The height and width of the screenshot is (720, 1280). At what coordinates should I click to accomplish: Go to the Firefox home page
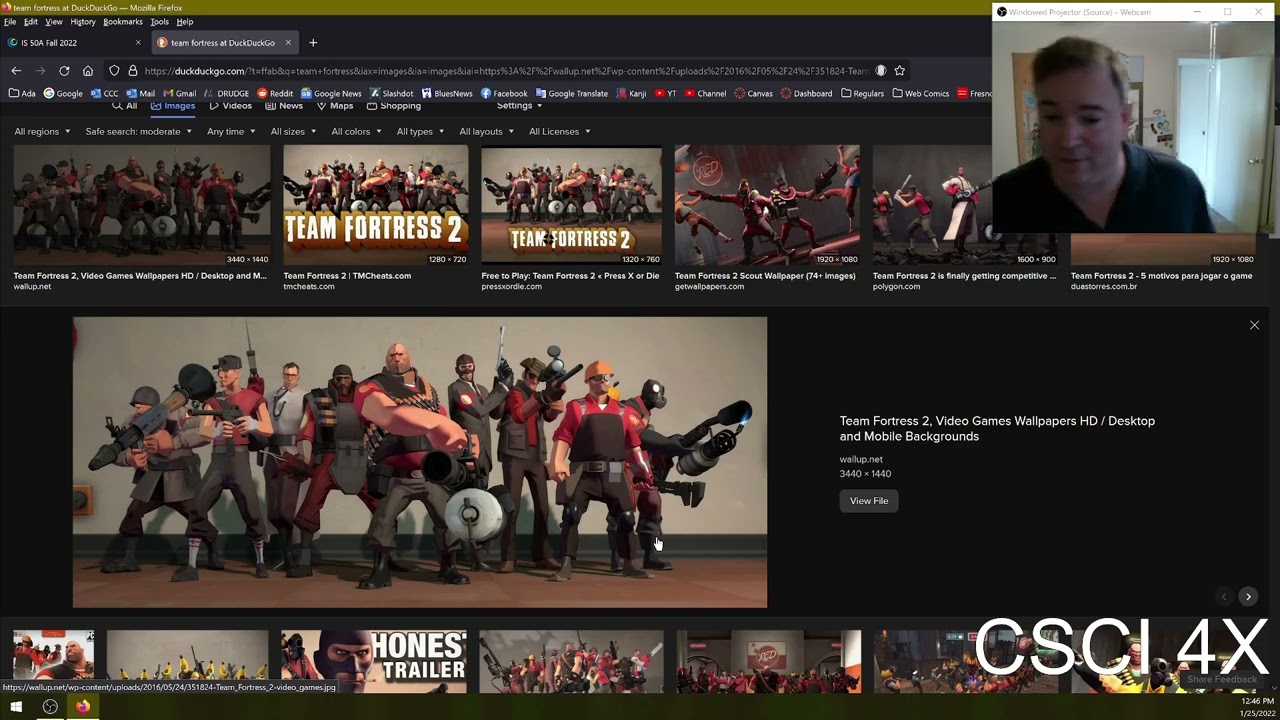click(88, 71)
